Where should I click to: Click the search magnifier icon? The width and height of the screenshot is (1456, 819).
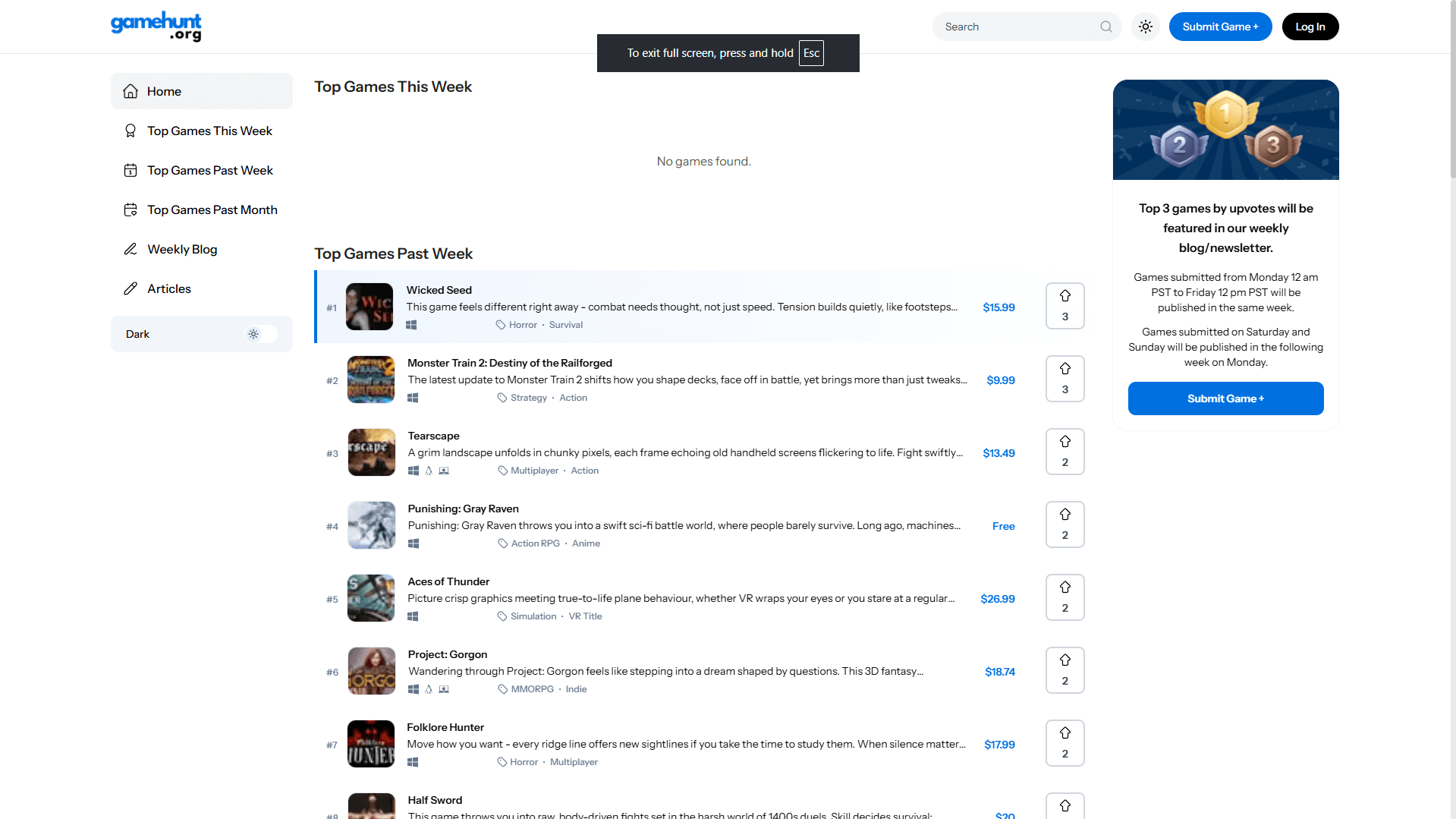tap(1106, 26)
